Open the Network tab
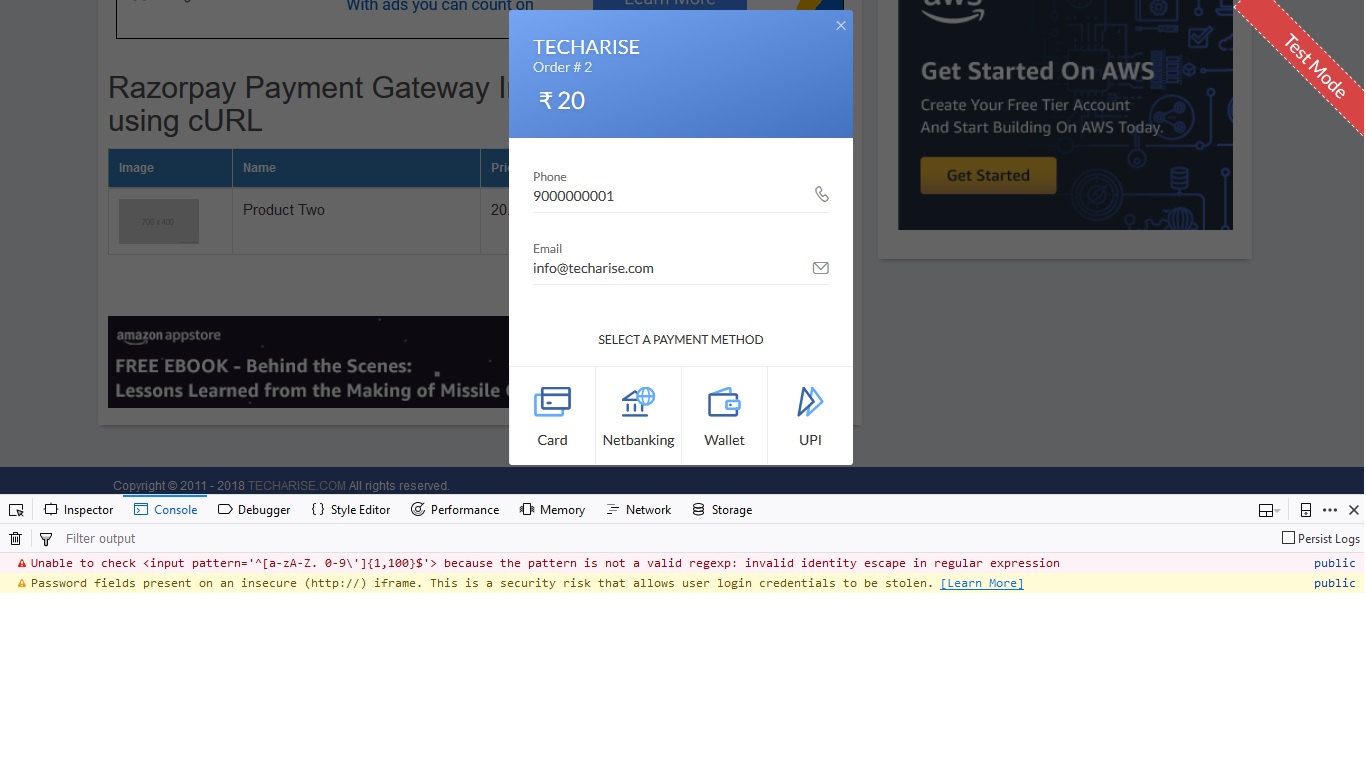 pyautogui.click(x=638, y=510)
